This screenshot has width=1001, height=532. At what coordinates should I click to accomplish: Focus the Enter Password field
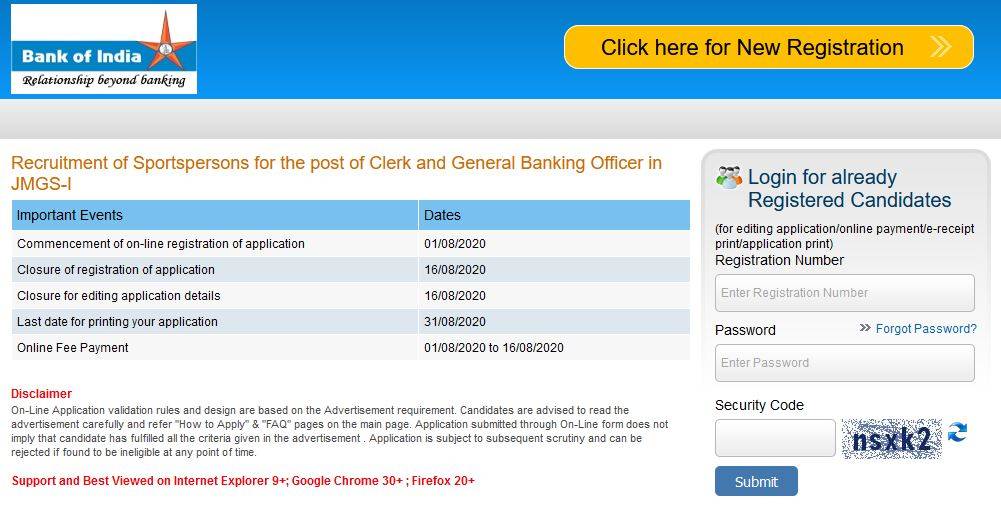coord(845,363)
